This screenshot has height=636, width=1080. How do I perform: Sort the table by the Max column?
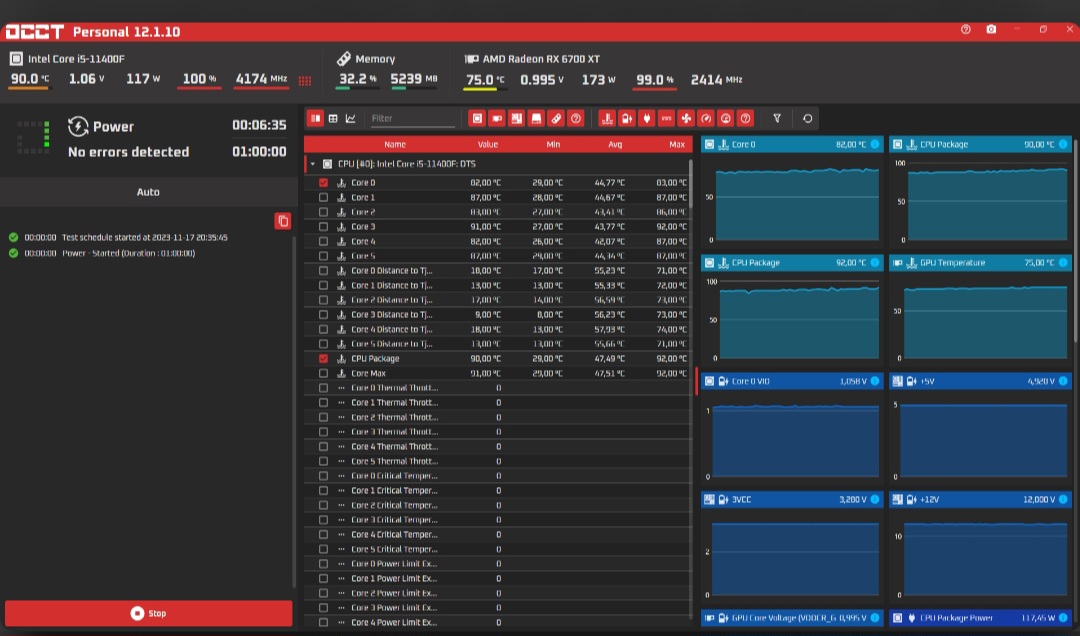pos(677,144)
